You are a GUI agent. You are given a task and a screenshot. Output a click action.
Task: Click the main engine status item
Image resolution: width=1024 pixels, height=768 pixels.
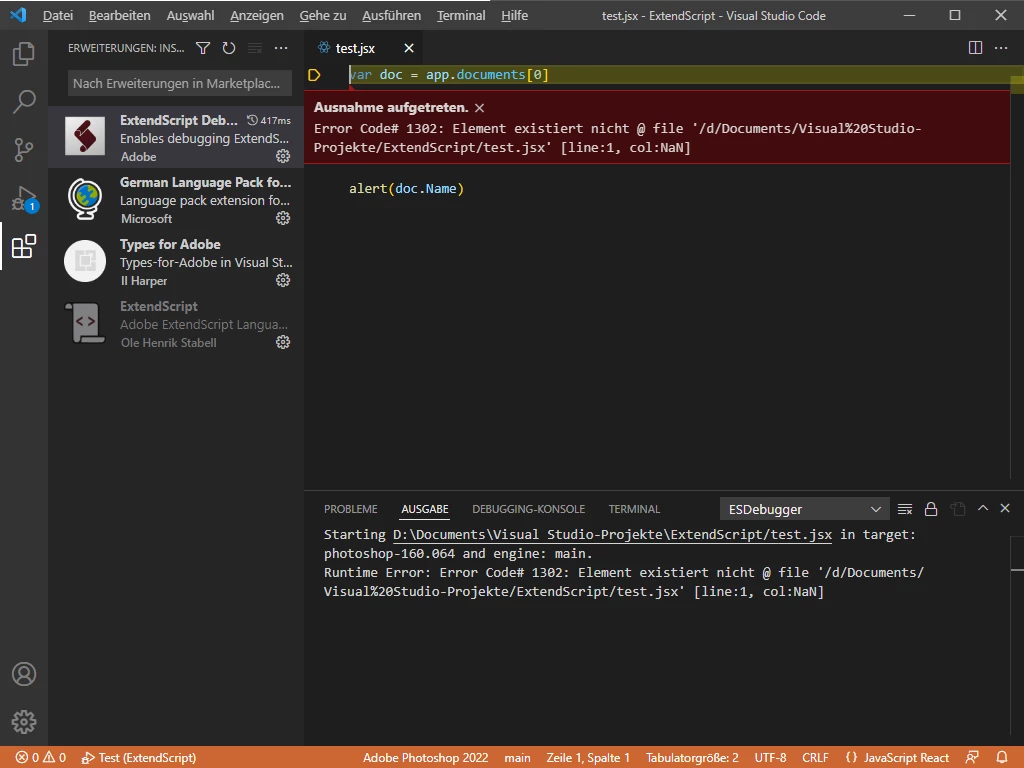517,758
